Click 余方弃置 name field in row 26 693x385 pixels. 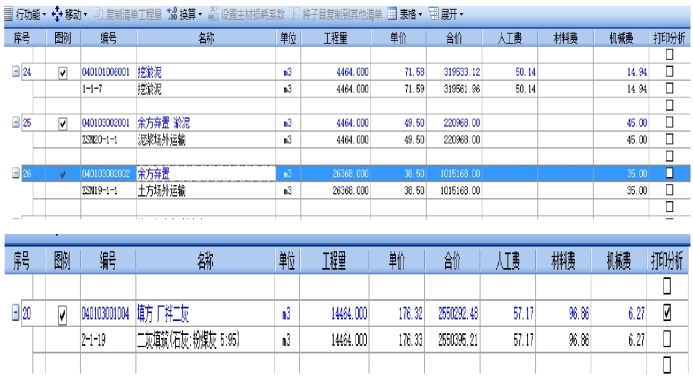click(x=206, y=173)
